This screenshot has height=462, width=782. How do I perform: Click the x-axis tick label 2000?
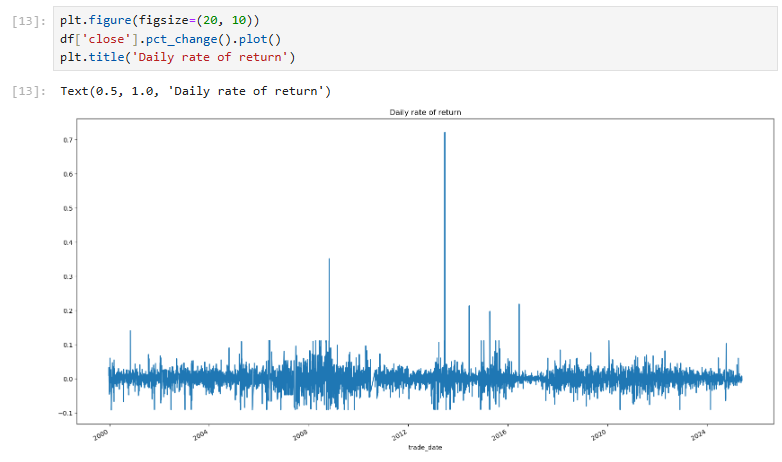pyautogui.click(x=101, y=435)
